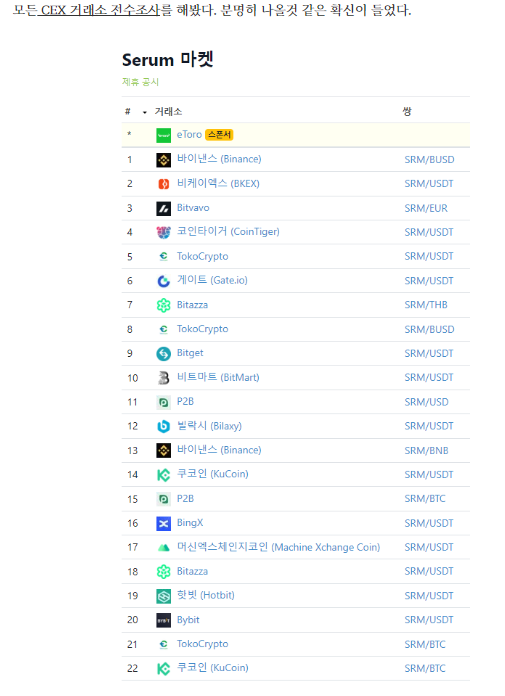Open the Bitvavo exchange link
Screen dimensions: 505x696
click(x=193, y=208)
